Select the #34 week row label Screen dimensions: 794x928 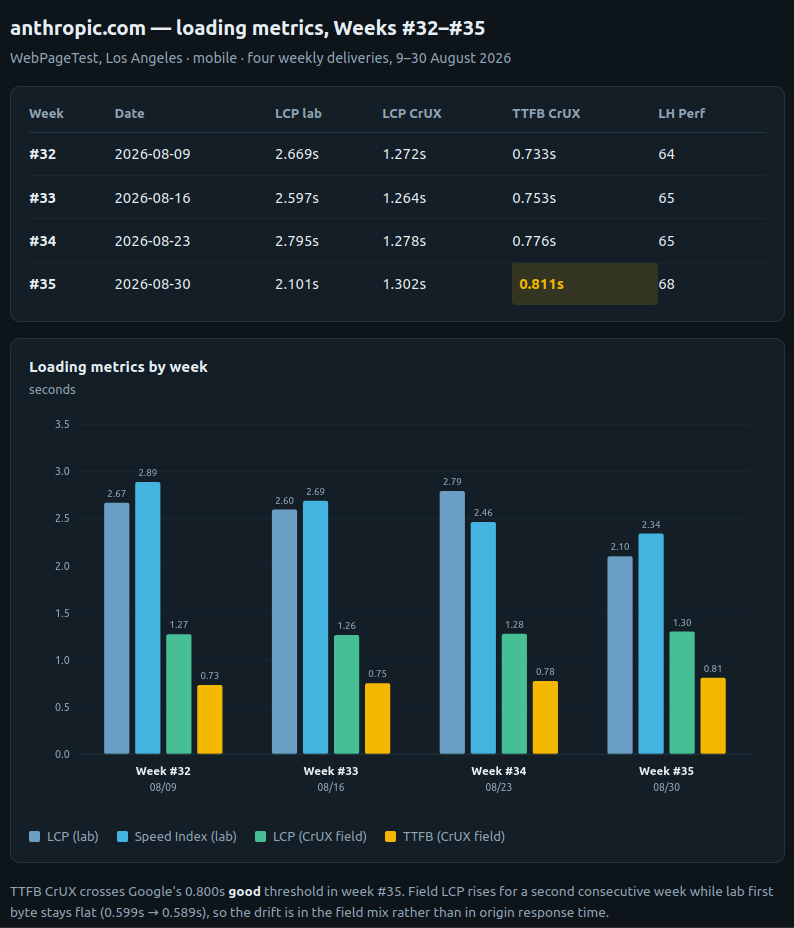point(43,241)
